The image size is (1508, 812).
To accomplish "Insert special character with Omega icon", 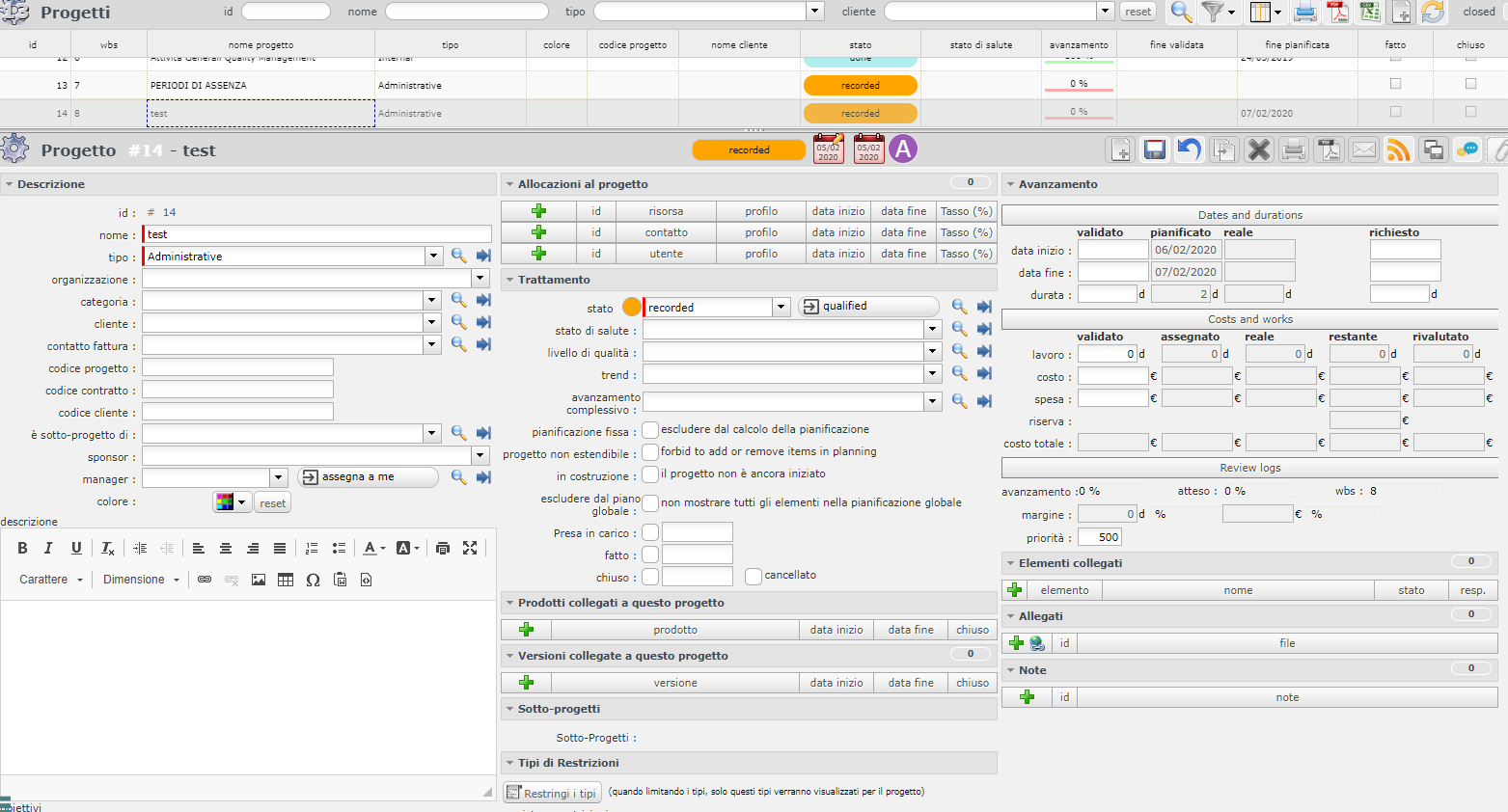I will point(313,580).
